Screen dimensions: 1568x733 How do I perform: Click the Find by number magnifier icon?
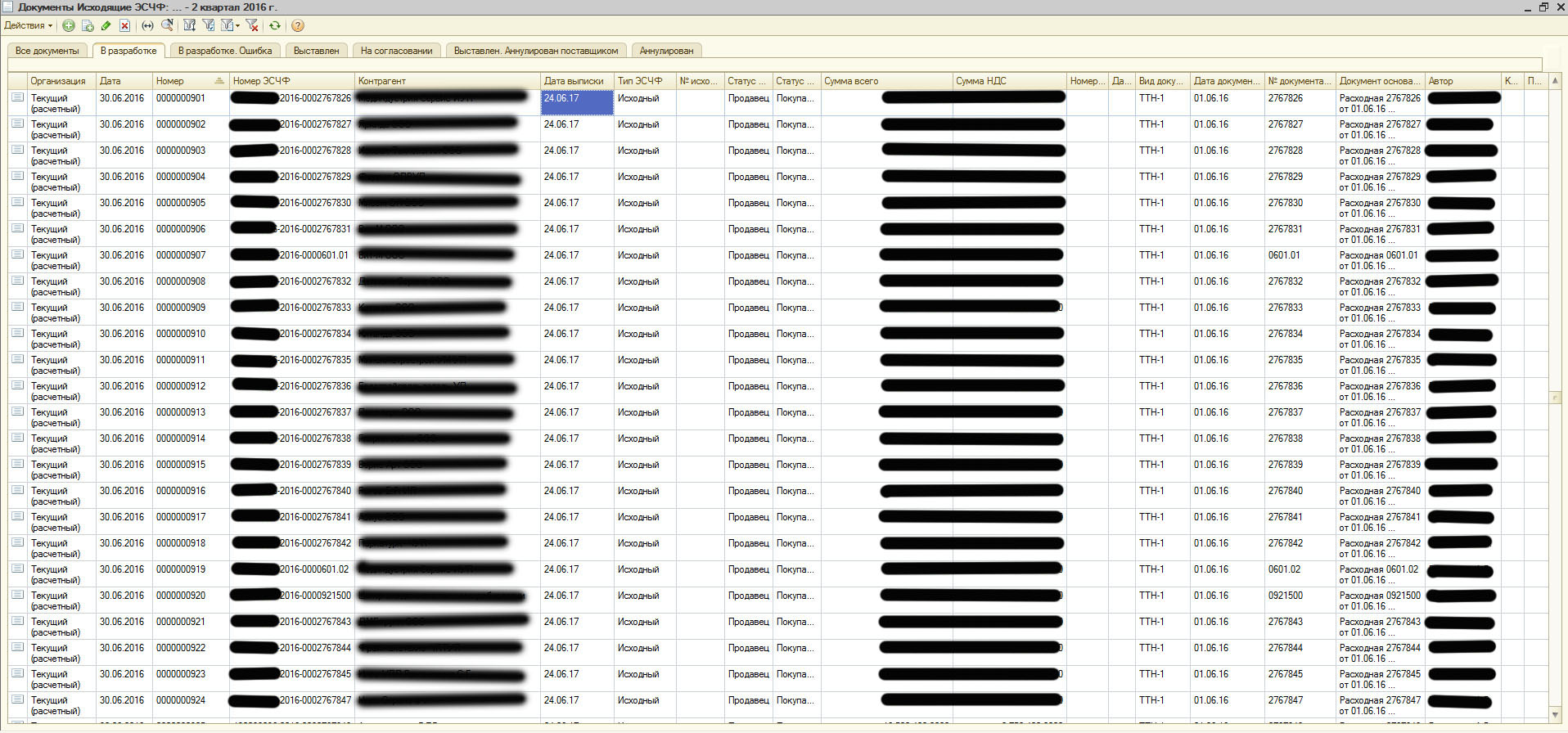[168, 25]
